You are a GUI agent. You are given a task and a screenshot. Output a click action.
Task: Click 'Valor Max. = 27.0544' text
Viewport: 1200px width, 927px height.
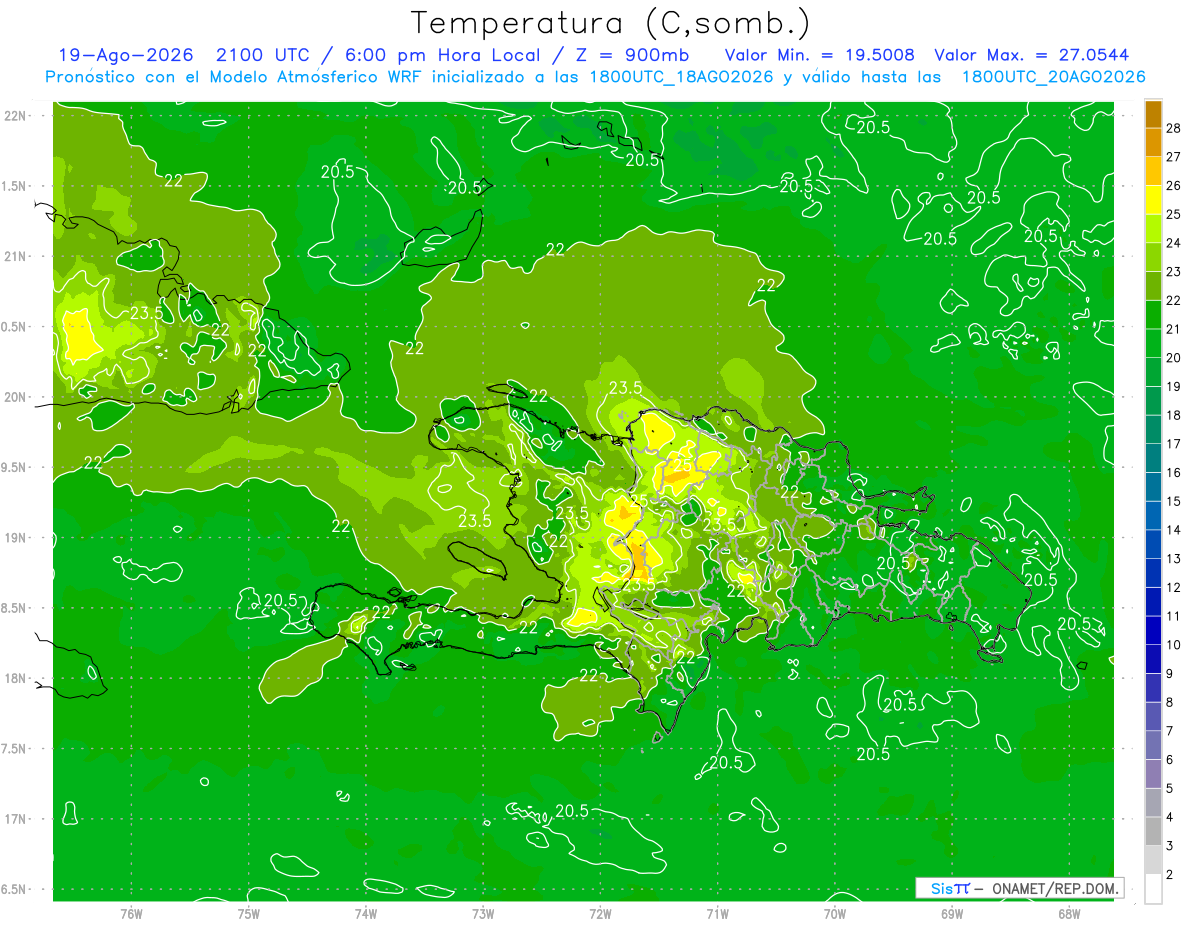point(1032,56)
